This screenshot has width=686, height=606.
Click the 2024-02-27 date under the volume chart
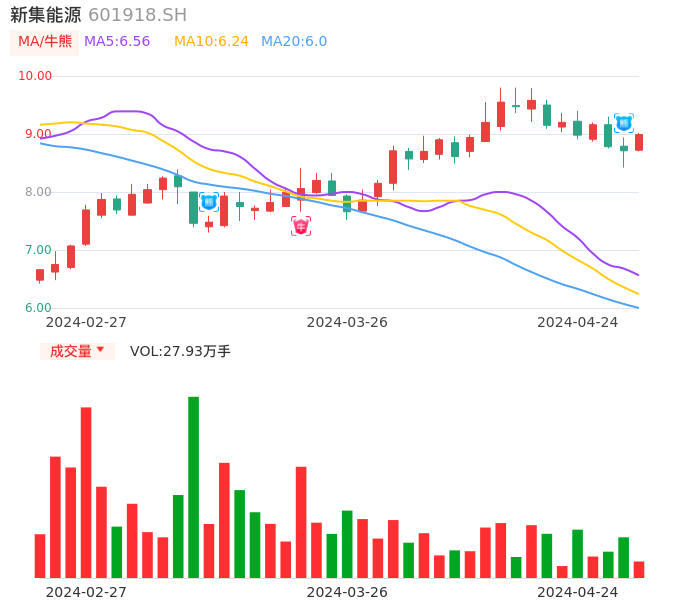click(86, 592)
